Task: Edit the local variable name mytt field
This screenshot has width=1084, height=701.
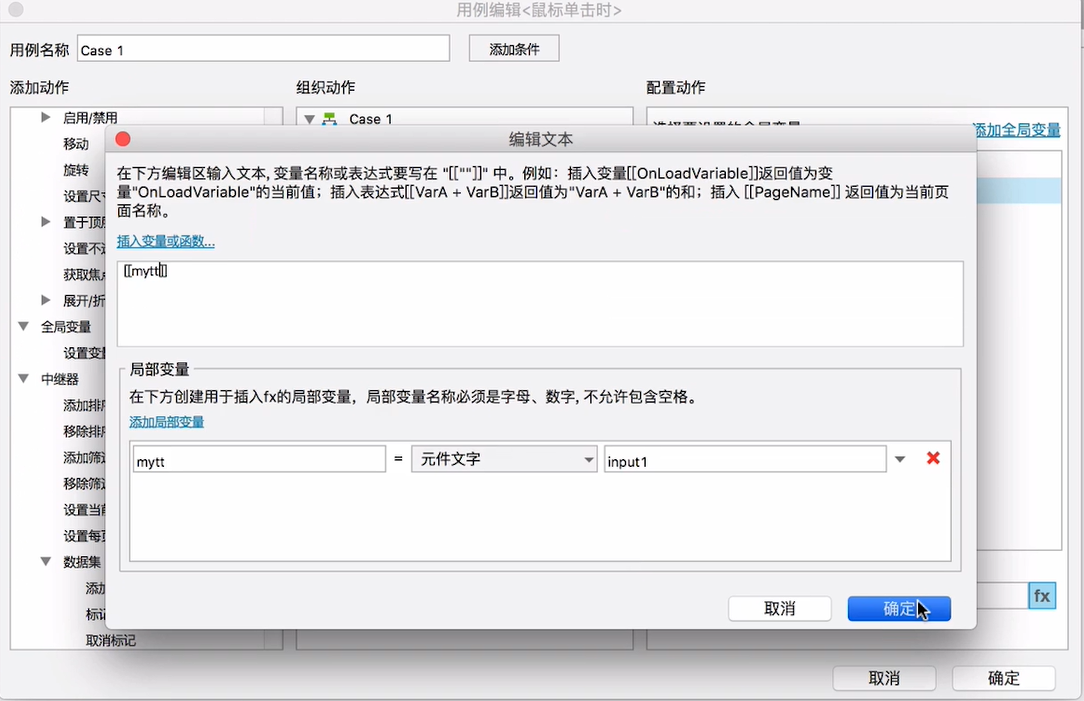Action: 259,460
